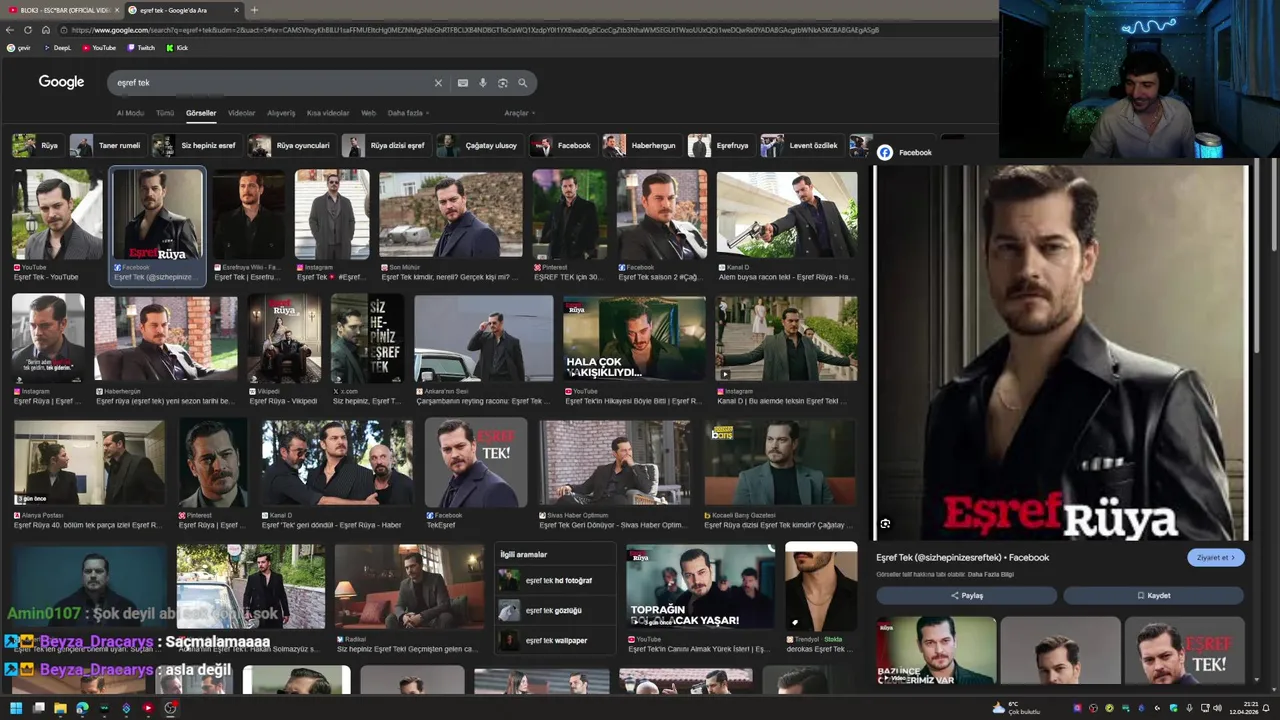Search by image with Lens icon
The height and width of the screenshot is (720, 1280).
coord(502,83)
